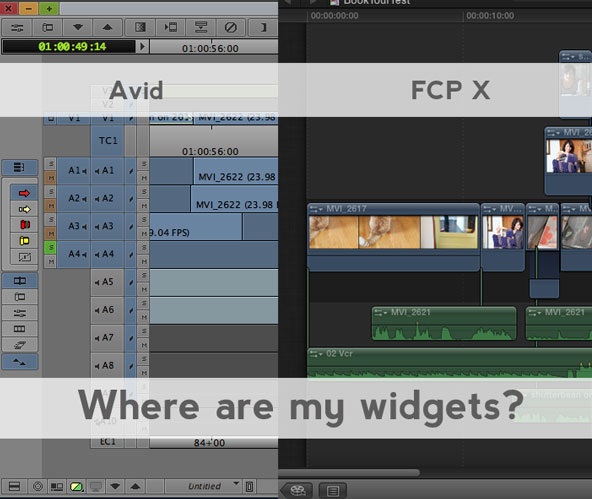Open the MVI_2617 clip dropdown in FCP X
Viewport: 592px width, 499px height.
point(316,209)
